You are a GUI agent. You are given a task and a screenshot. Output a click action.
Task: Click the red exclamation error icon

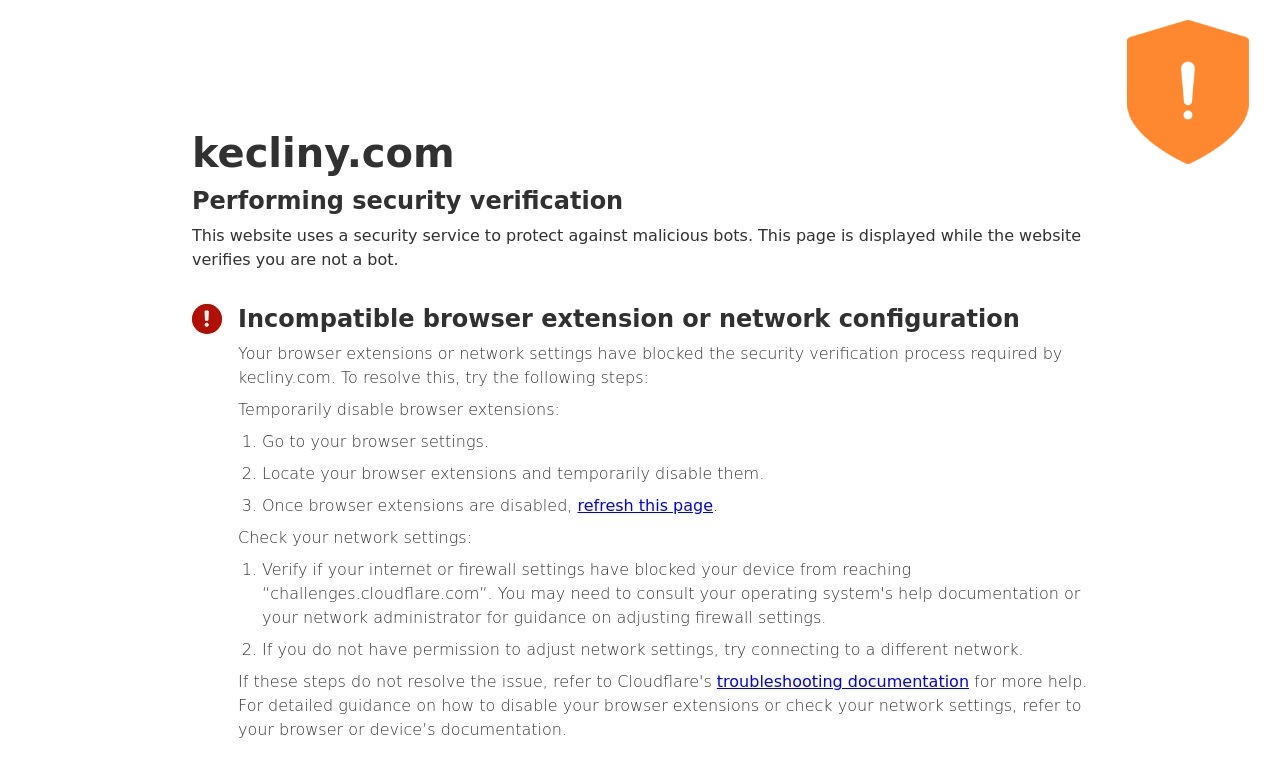click(207, 319)
